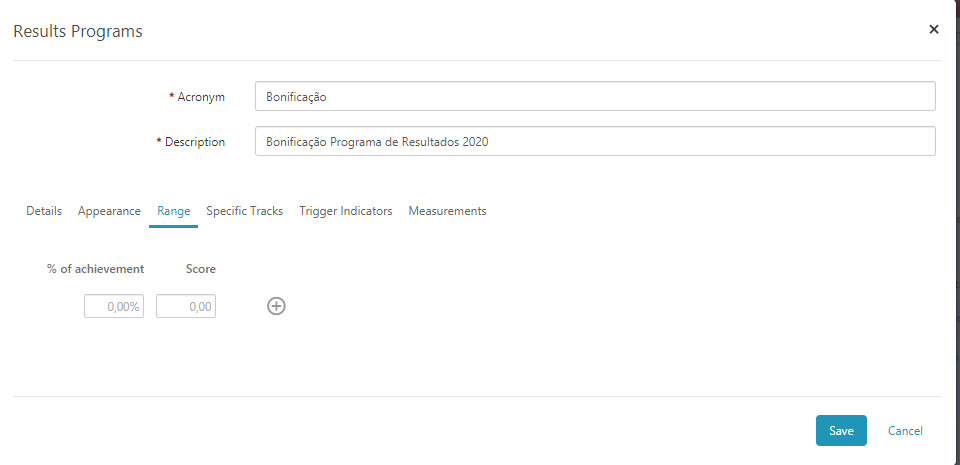The image size is (960, 465).
Task: Switch to the Appearance tab
Action: [x=109, y=211]
